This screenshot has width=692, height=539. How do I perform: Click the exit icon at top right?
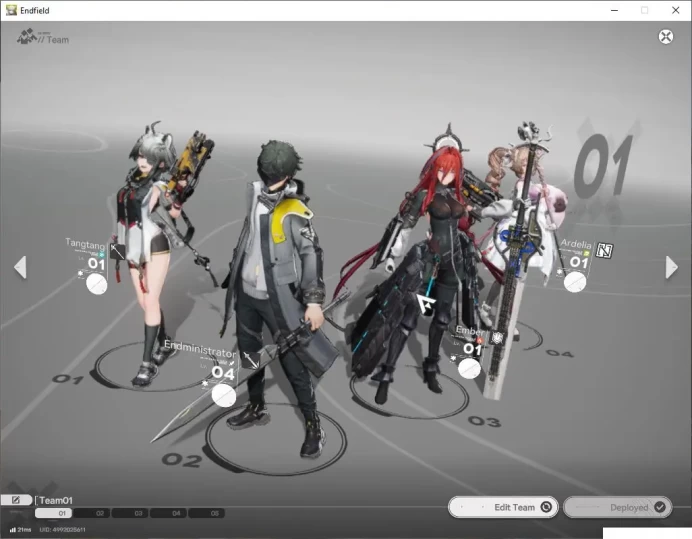point(666,36)
